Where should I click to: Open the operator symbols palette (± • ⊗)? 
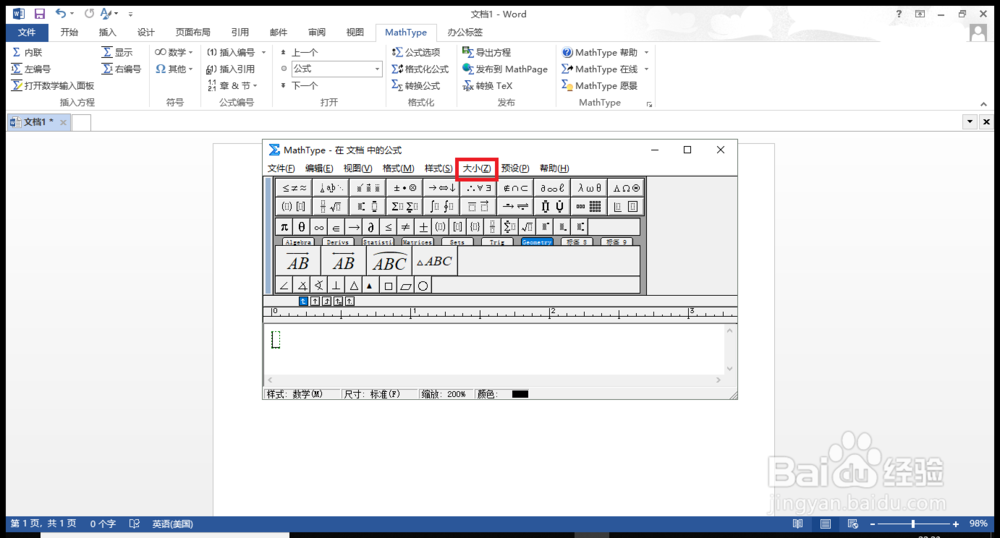[405, 188]
